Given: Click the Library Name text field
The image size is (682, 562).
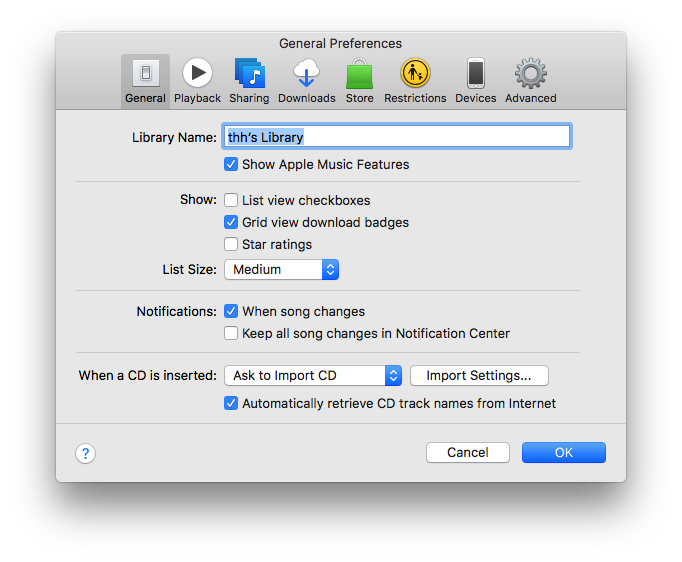Looking at the screenshot, I should pos(397,137).
